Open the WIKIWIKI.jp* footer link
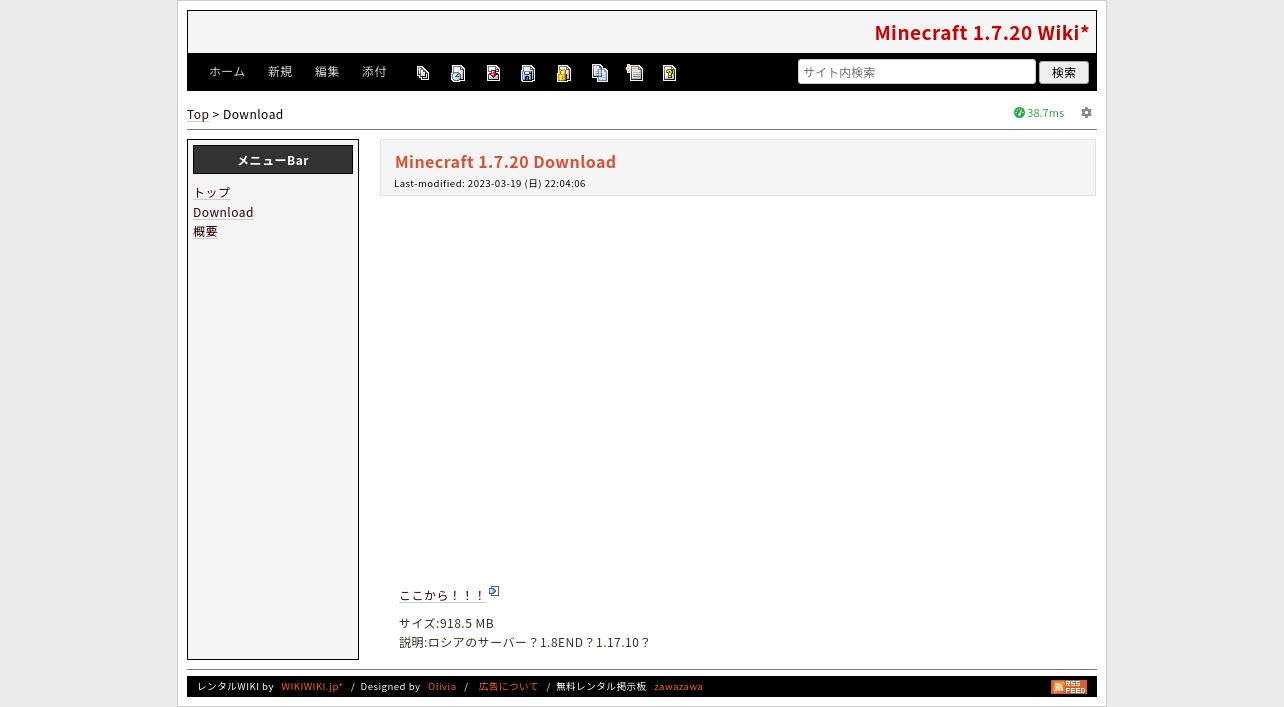Image resolution: width=1284 pixels, height=707 pixels. click(312, 687)
